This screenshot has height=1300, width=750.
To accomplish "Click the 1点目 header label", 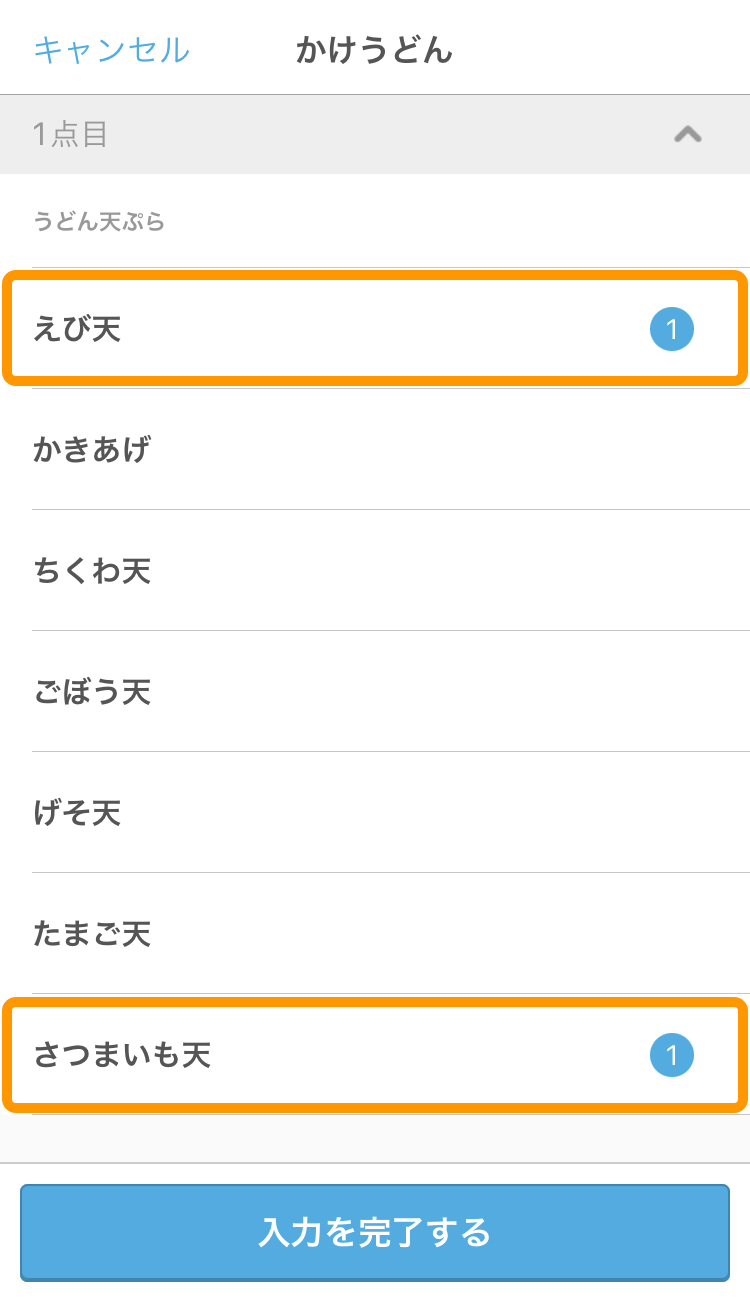I will [70, 134].
